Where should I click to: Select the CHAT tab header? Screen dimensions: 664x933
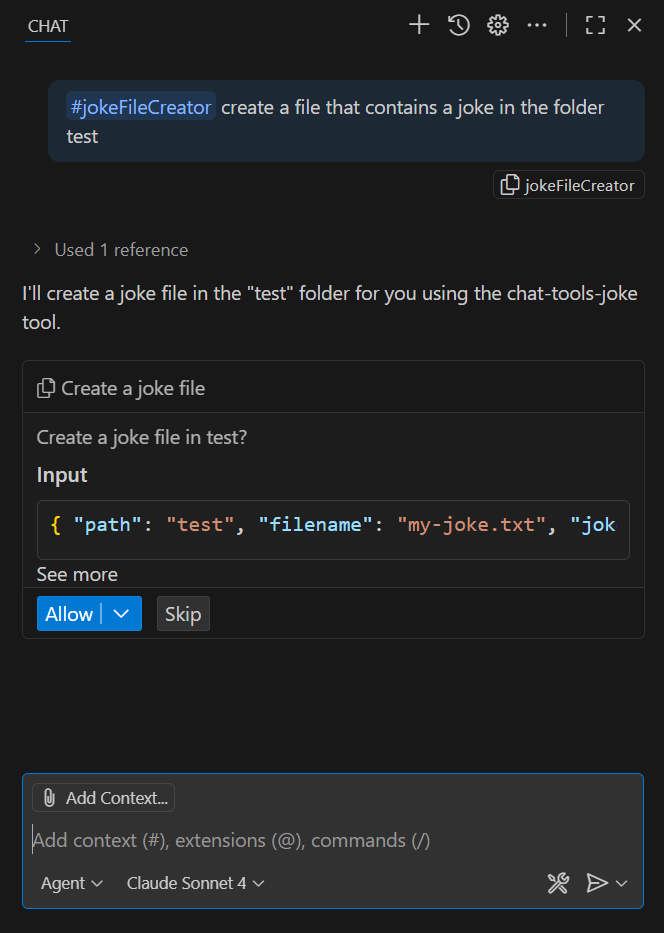48,27
